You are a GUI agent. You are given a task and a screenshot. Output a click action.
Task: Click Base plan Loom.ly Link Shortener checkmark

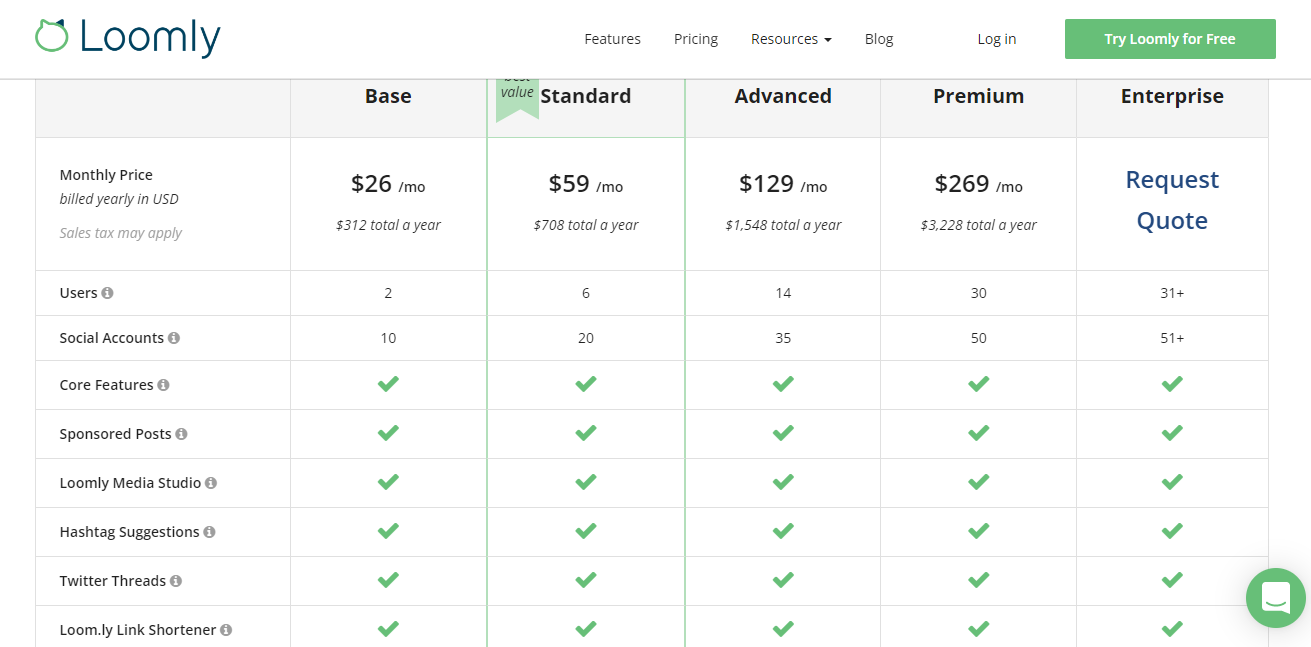[x=388, y=629]
